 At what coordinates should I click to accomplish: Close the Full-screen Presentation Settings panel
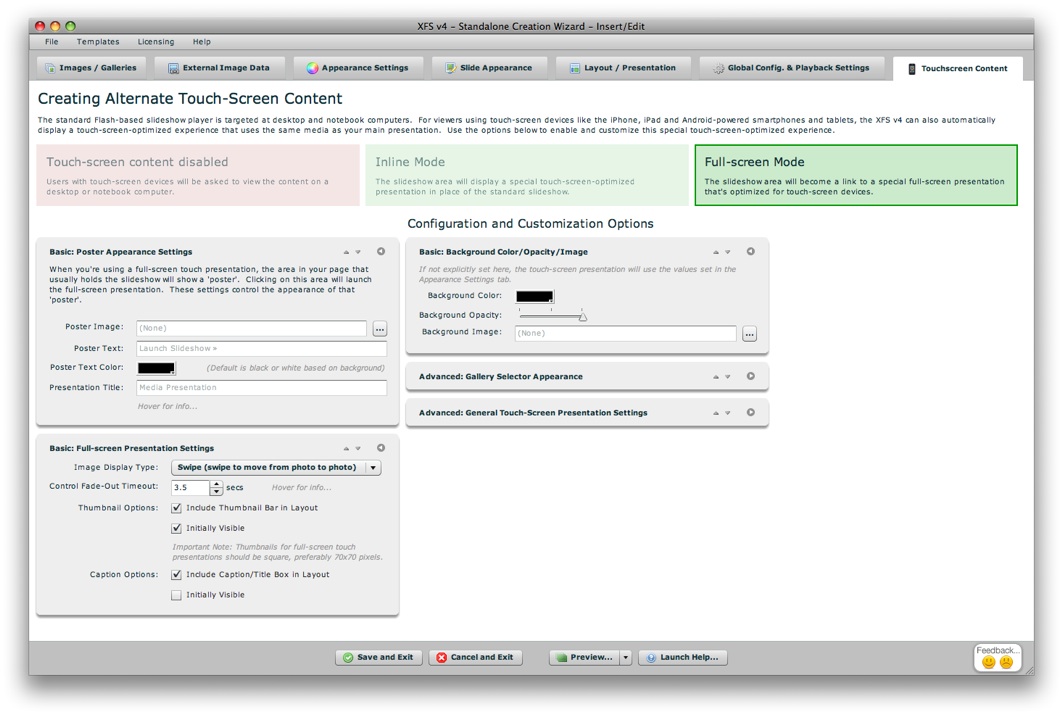pos(381,448)
